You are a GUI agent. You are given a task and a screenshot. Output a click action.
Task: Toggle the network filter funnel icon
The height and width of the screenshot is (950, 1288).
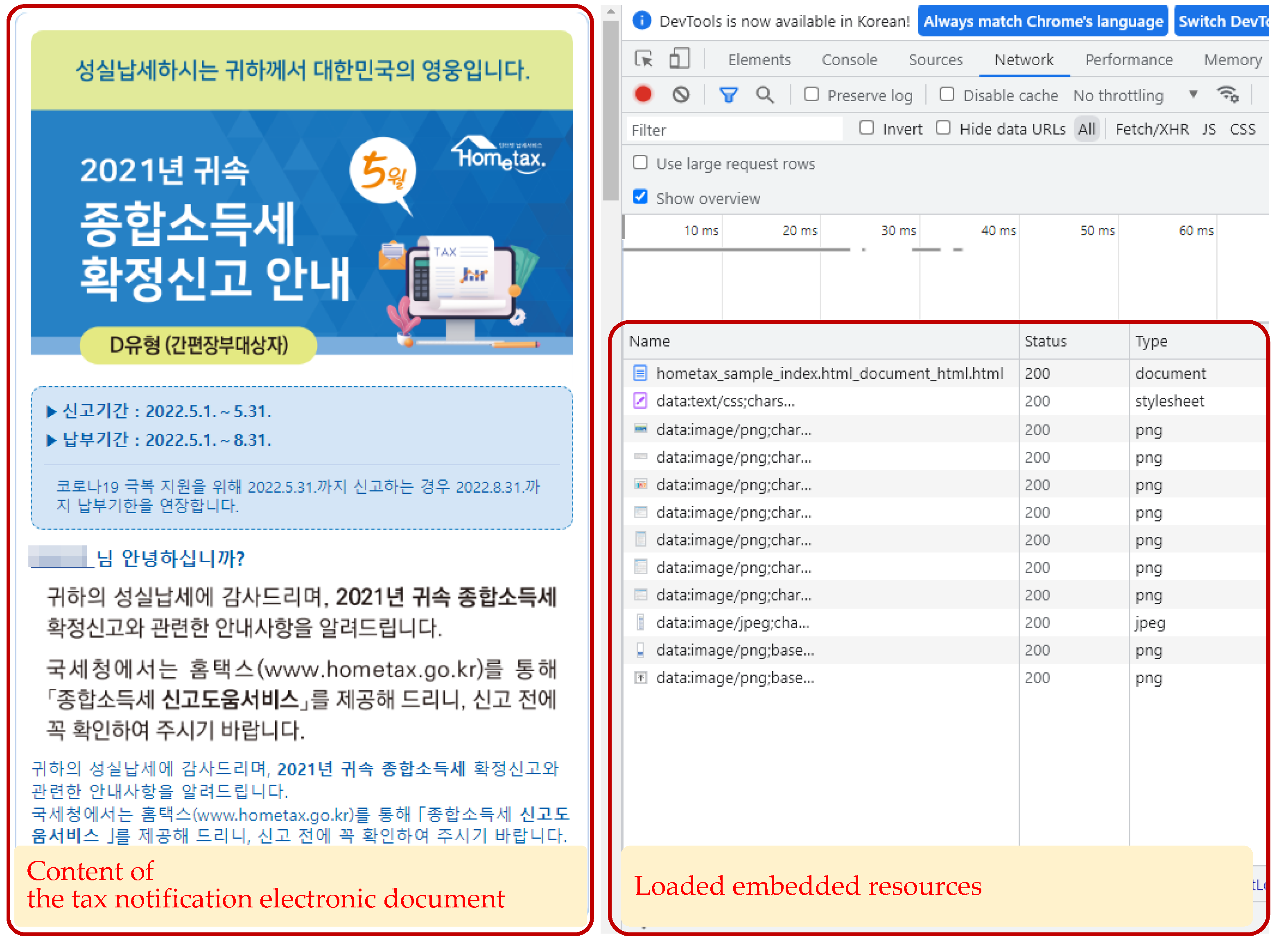pyautogui.click(x=728, y=95)
